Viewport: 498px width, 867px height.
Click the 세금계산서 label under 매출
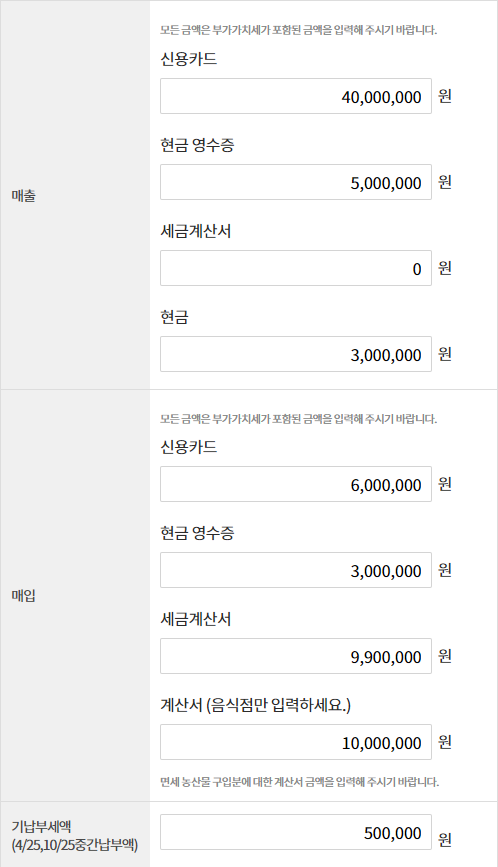coord(196,231)
